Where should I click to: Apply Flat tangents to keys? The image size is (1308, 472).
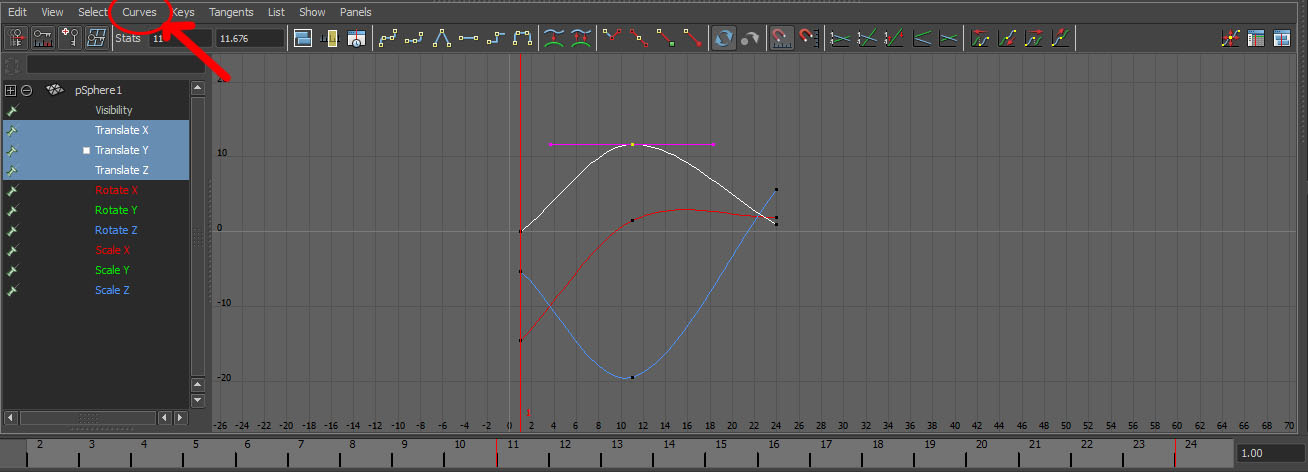[x=468, y=38]
